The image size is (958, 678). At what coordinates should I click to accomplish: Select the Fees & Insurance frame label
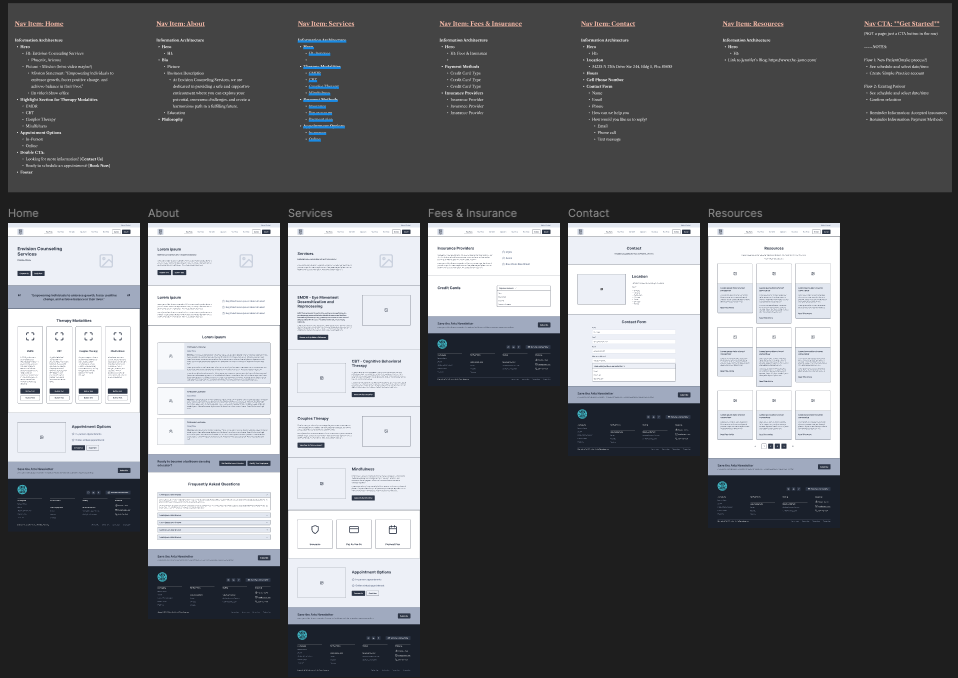tap(472, 213)
